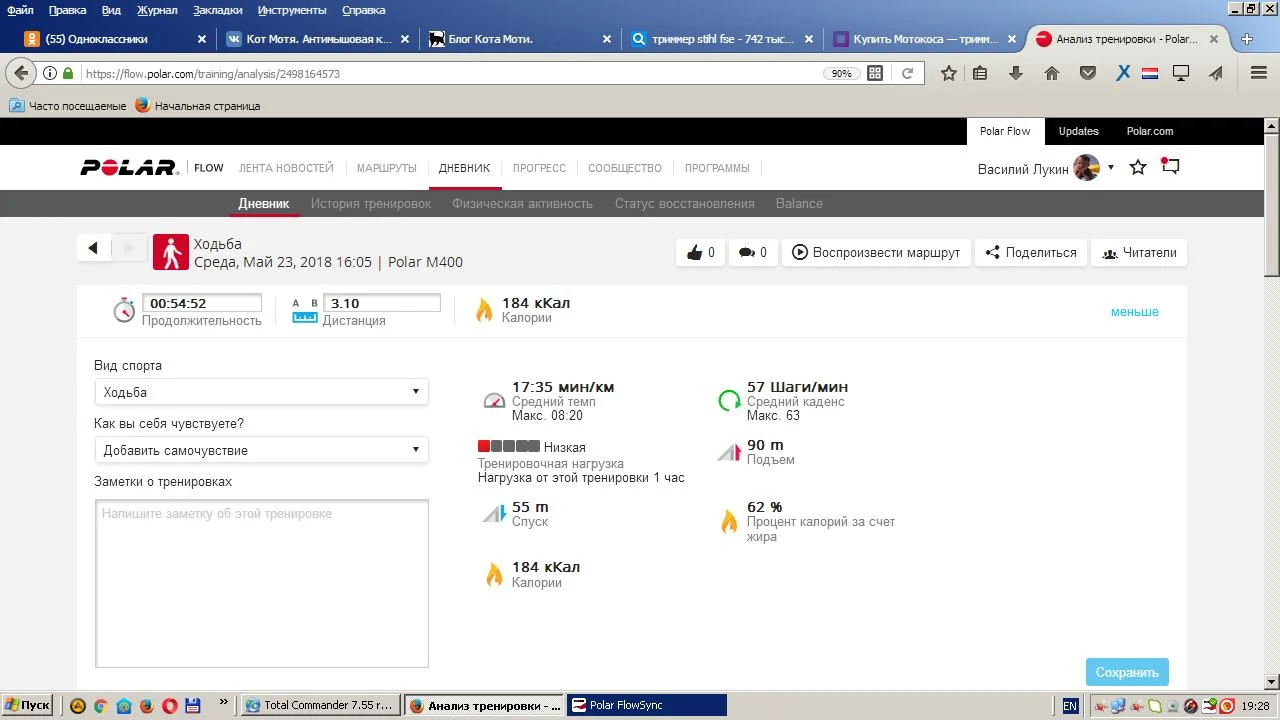Switch to Статус восстановления tab

click(x=685, y=203)
